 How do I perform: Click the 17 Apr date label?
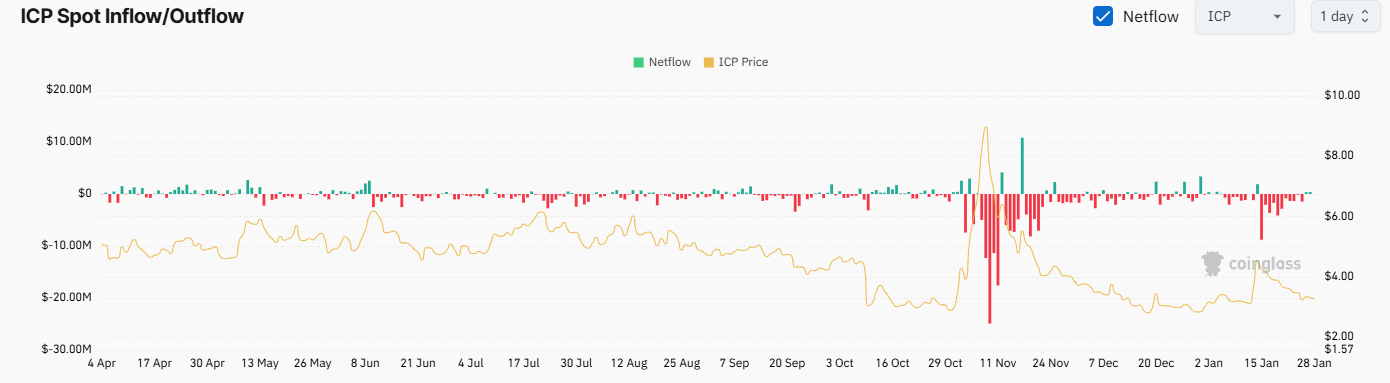click(x=154, y=363)
